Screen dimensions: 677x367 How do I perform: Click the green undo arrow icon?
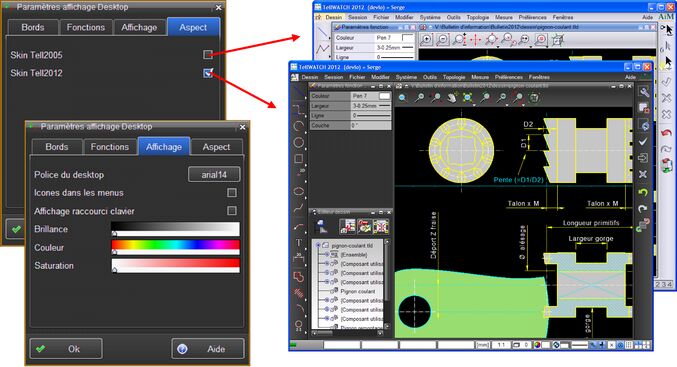(x=643, y=192)
